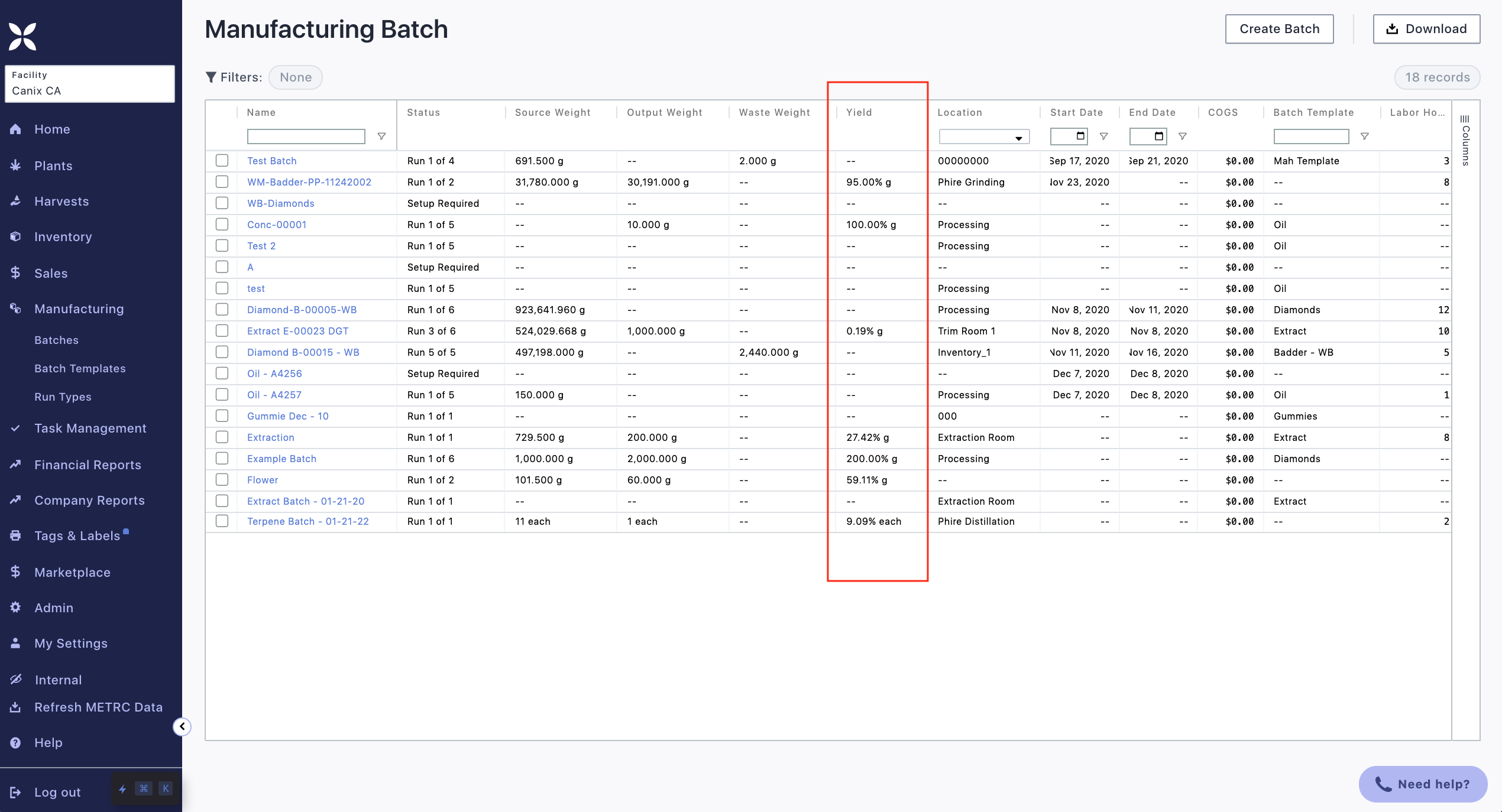
Task: Click the Create Batch button
Action: tap(1279, 29)
